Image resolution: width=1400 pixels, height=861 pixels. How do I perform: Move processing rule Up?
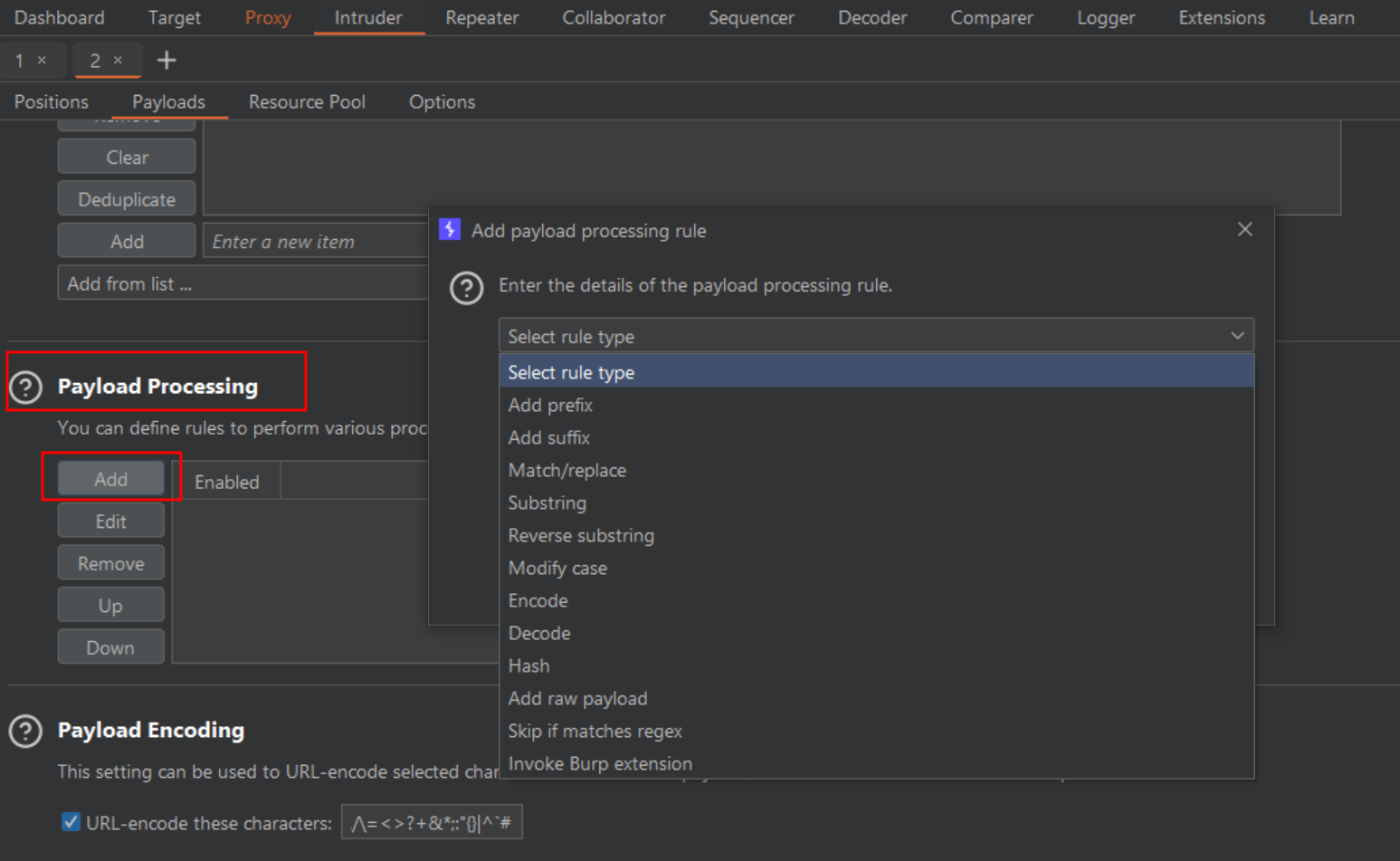111,605
